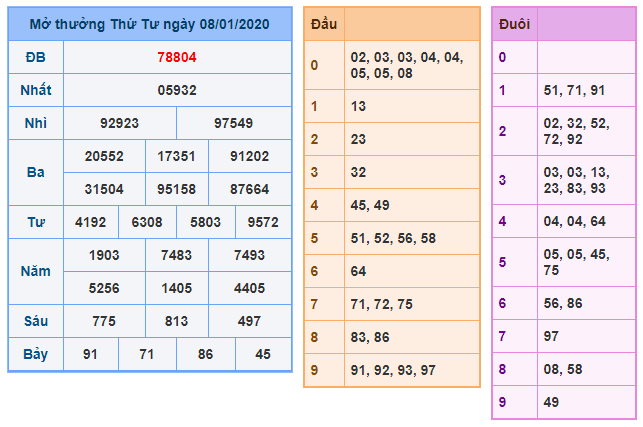Click Đuôi row 1 values 51, 71, 91
The height and width of the screenshot is (427, 643).
(x=573, y=90)
